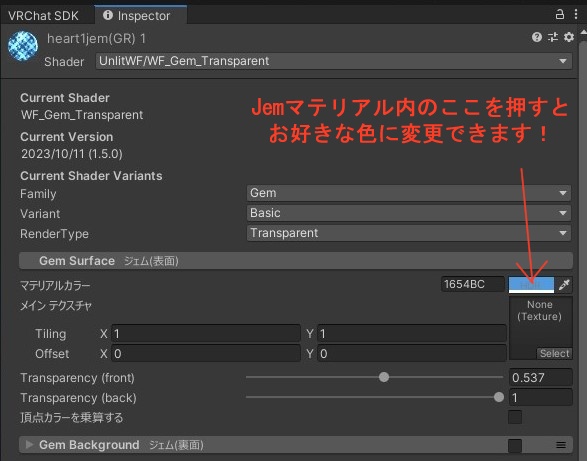Open material help reference icon

[x=537, y=37]
